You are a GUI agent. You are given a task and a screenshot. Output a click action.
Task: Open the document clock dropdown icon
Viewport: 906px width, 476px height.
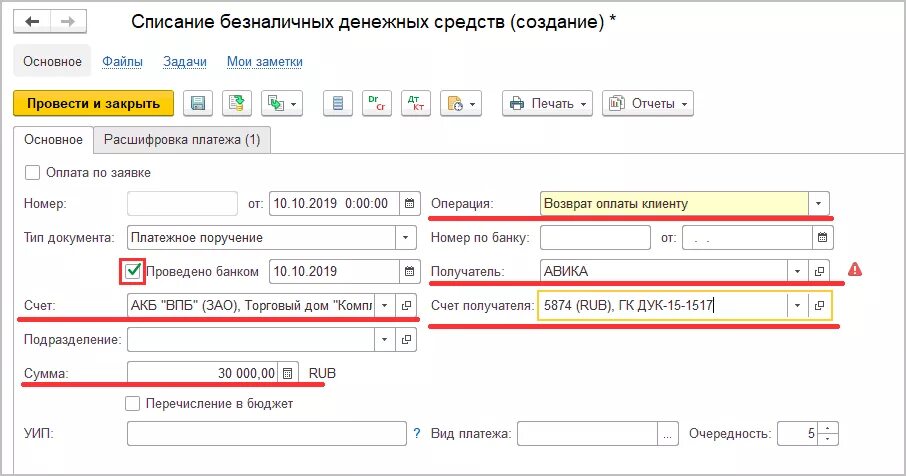[461, 103]
